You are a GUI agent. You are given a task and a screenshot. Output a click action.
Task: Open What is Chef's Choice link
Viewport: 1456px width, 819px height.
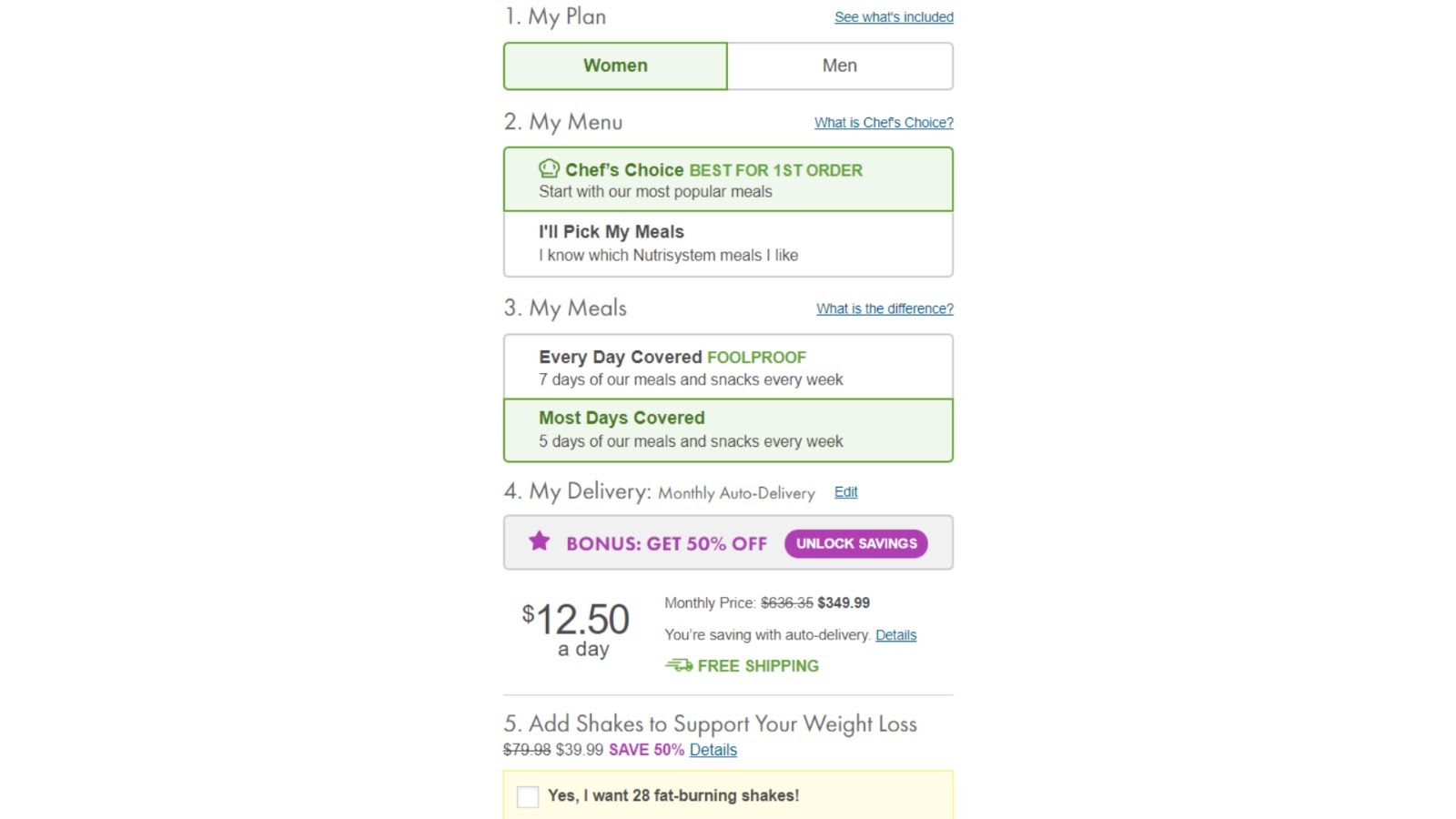[x=884, y=123]
